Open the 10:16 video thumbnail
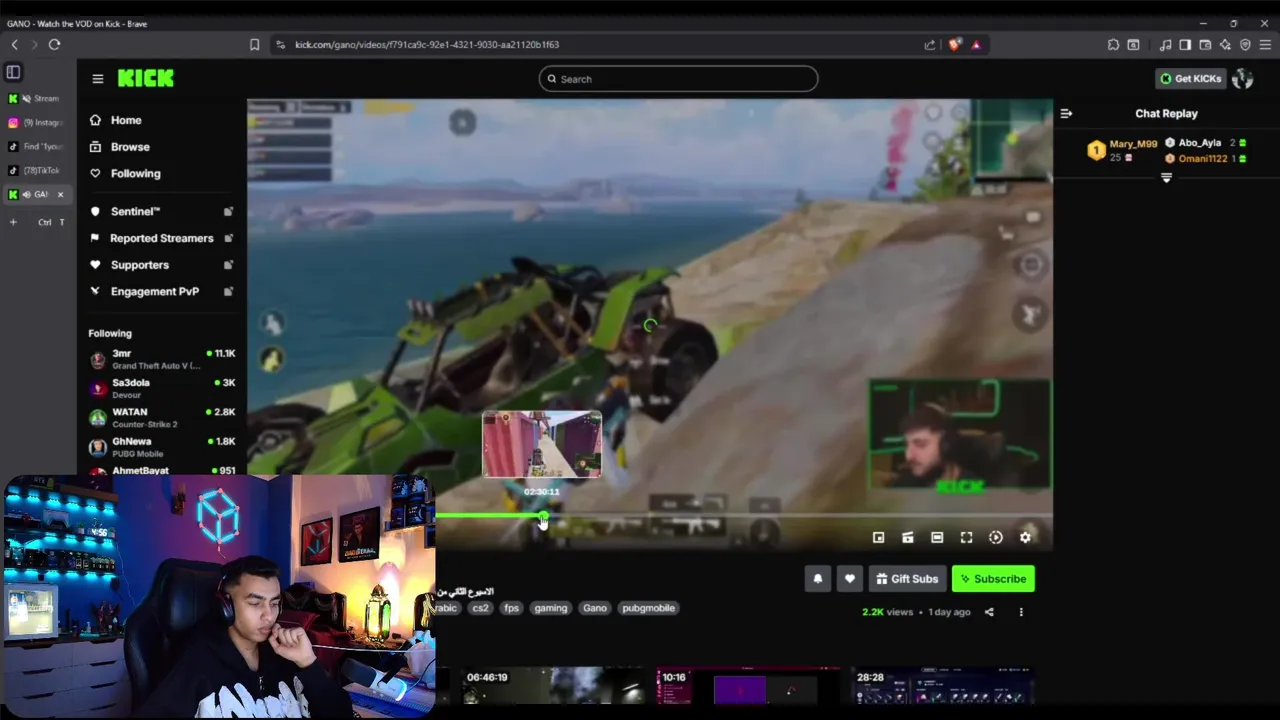The width and height of the screenshot is (1280, 720). 747,687
